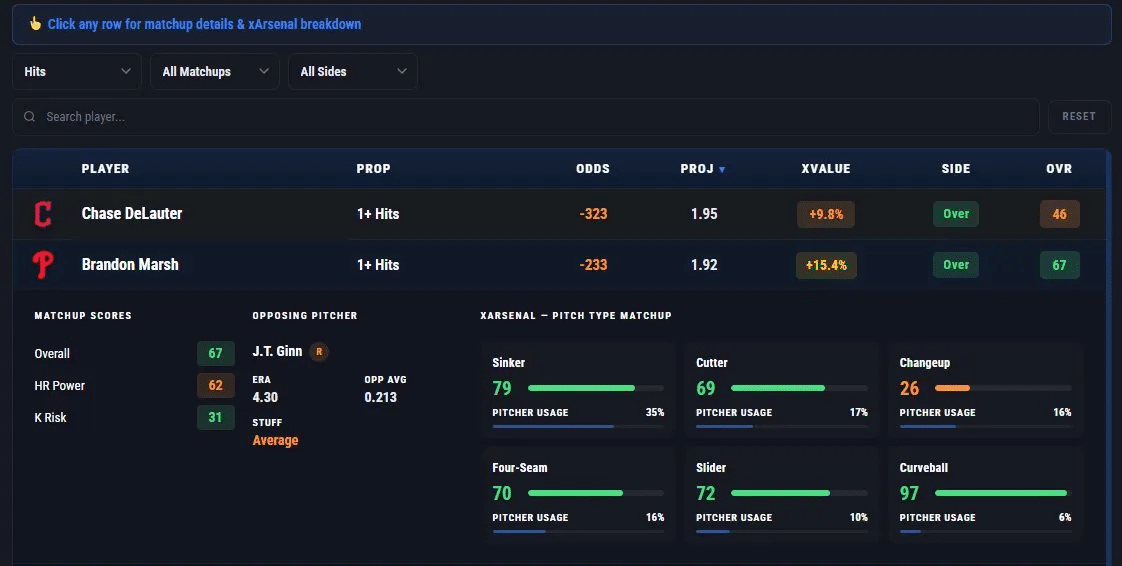Click the Slider pitch score bar
This screenshot has height=566, width=1122.
[799, 493]
